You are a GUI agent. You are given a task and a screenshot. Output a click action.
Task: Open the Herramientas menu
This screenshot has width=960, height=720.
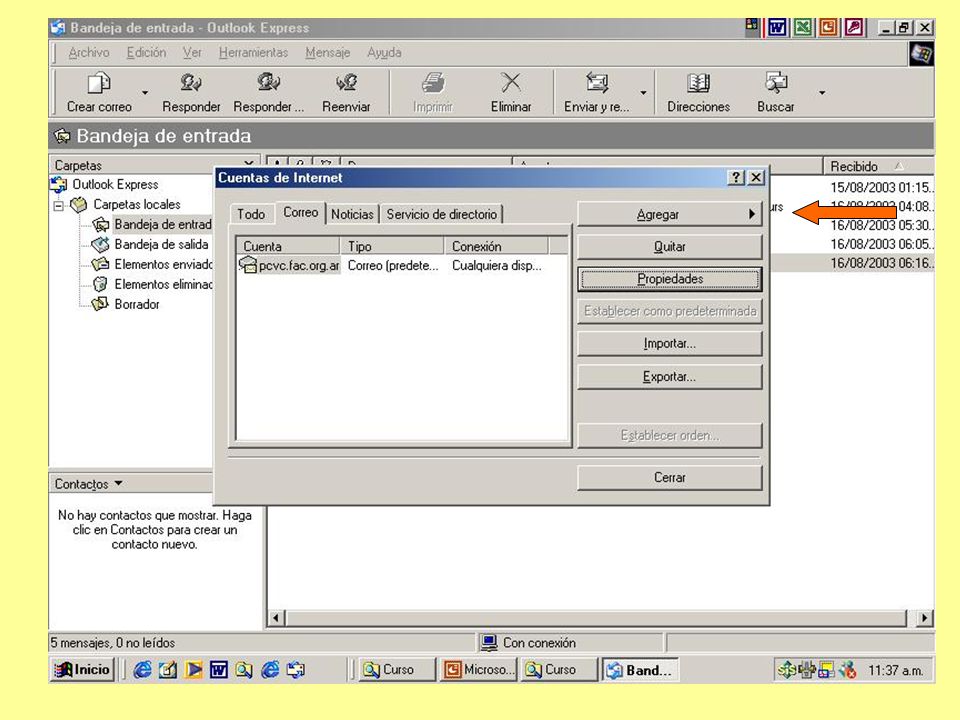click(253, 53)
